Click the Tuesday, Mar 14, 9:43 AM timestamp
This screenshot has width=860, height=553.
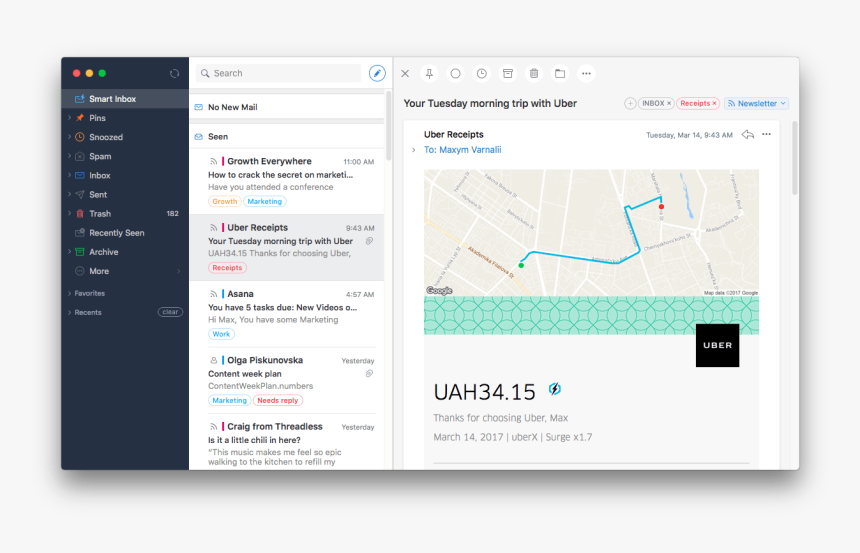point(689,135)
